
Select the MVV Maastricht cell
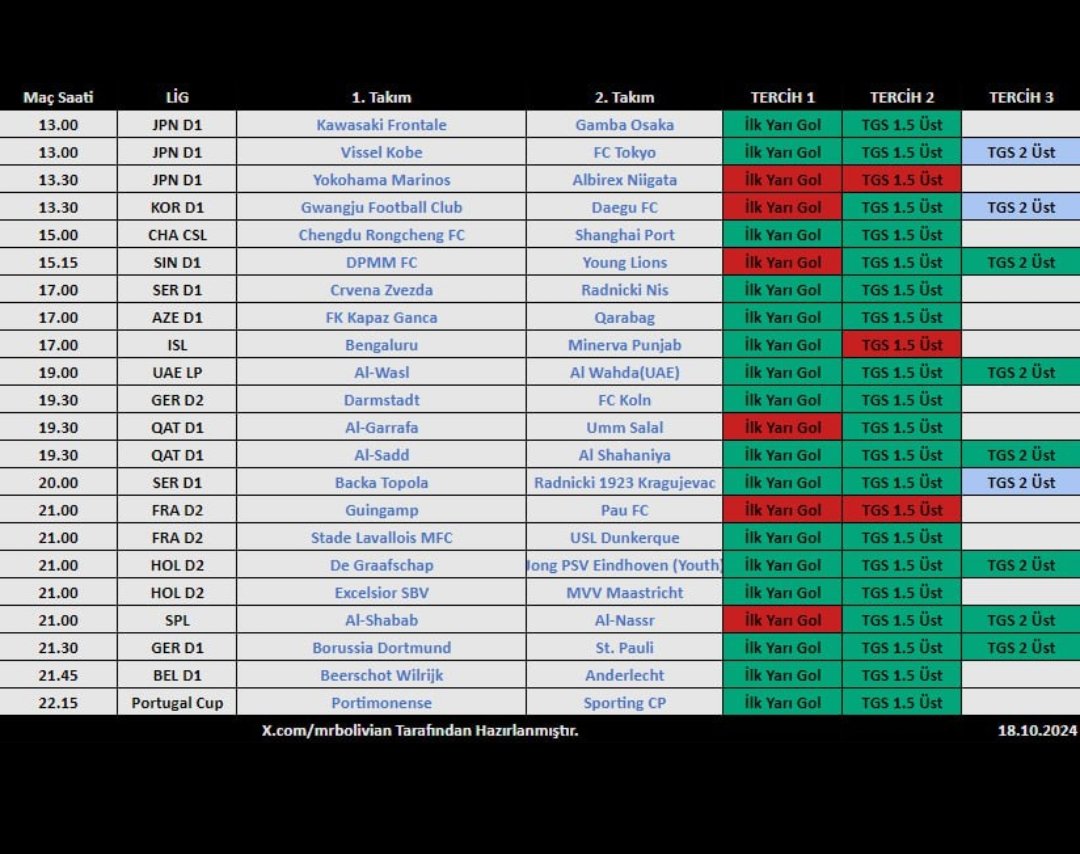pyautogui.click(x=624, y=593)
